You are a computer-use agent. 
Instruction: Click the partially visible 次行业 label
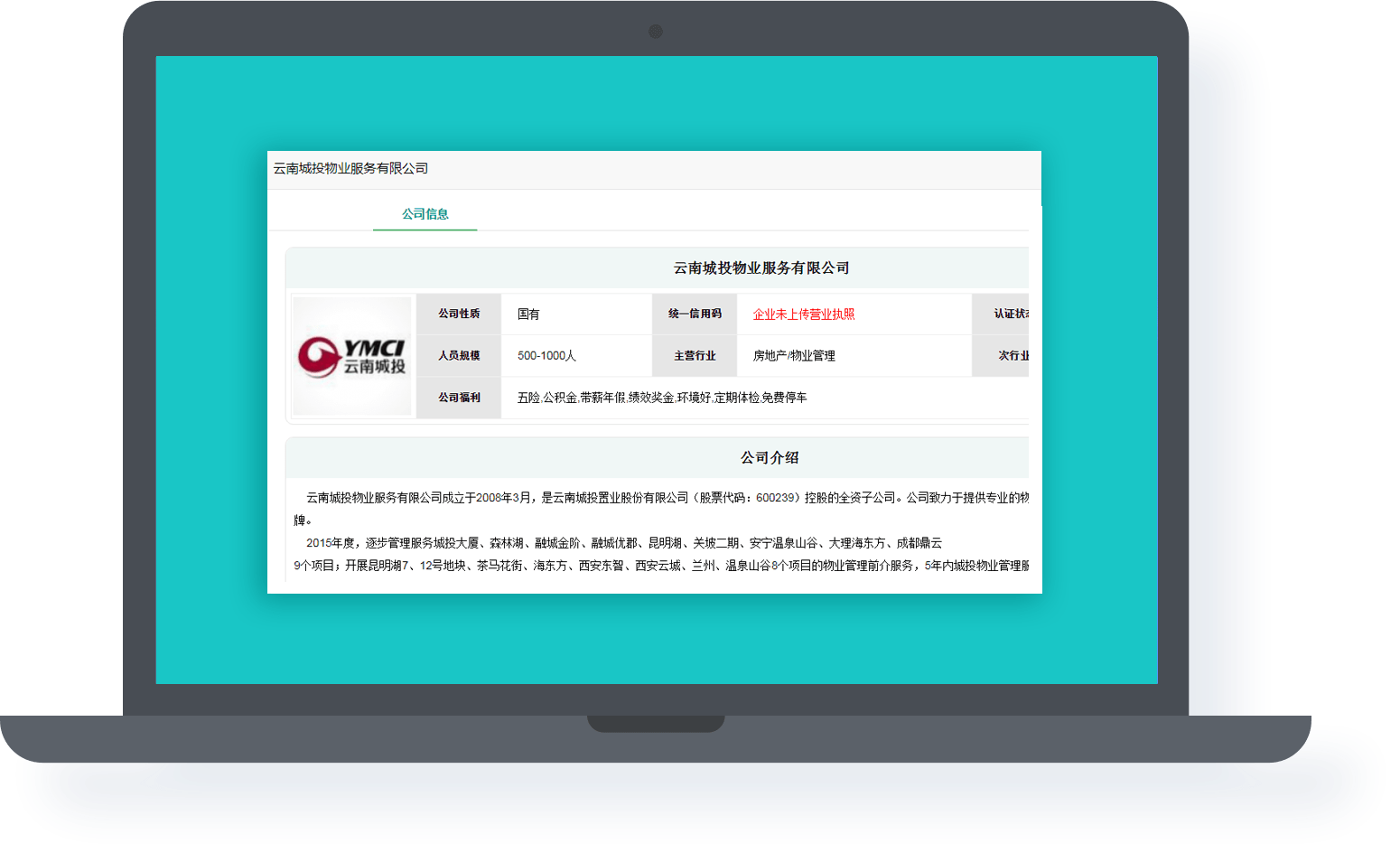coord(1013,356)
